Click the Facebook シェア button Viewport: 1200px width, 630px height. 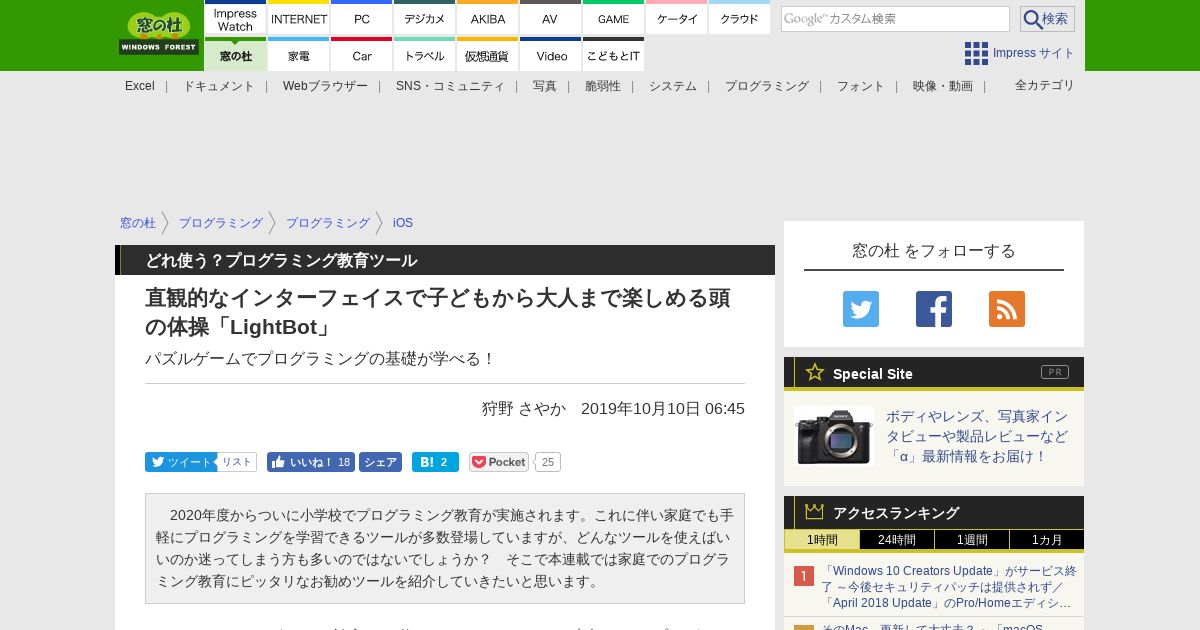(x=380, y=462)
